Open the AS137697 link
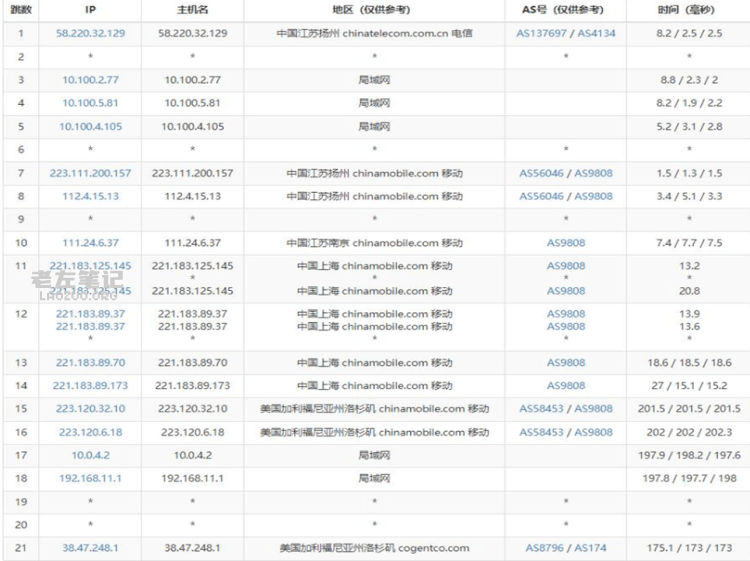The width and height of the screenshot is (750, 561). coord(542,33)
